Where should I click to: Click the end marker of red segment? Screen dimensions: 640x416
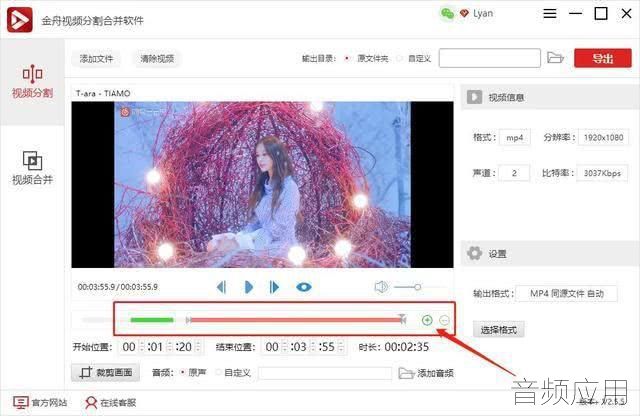(x=403, y=319)
